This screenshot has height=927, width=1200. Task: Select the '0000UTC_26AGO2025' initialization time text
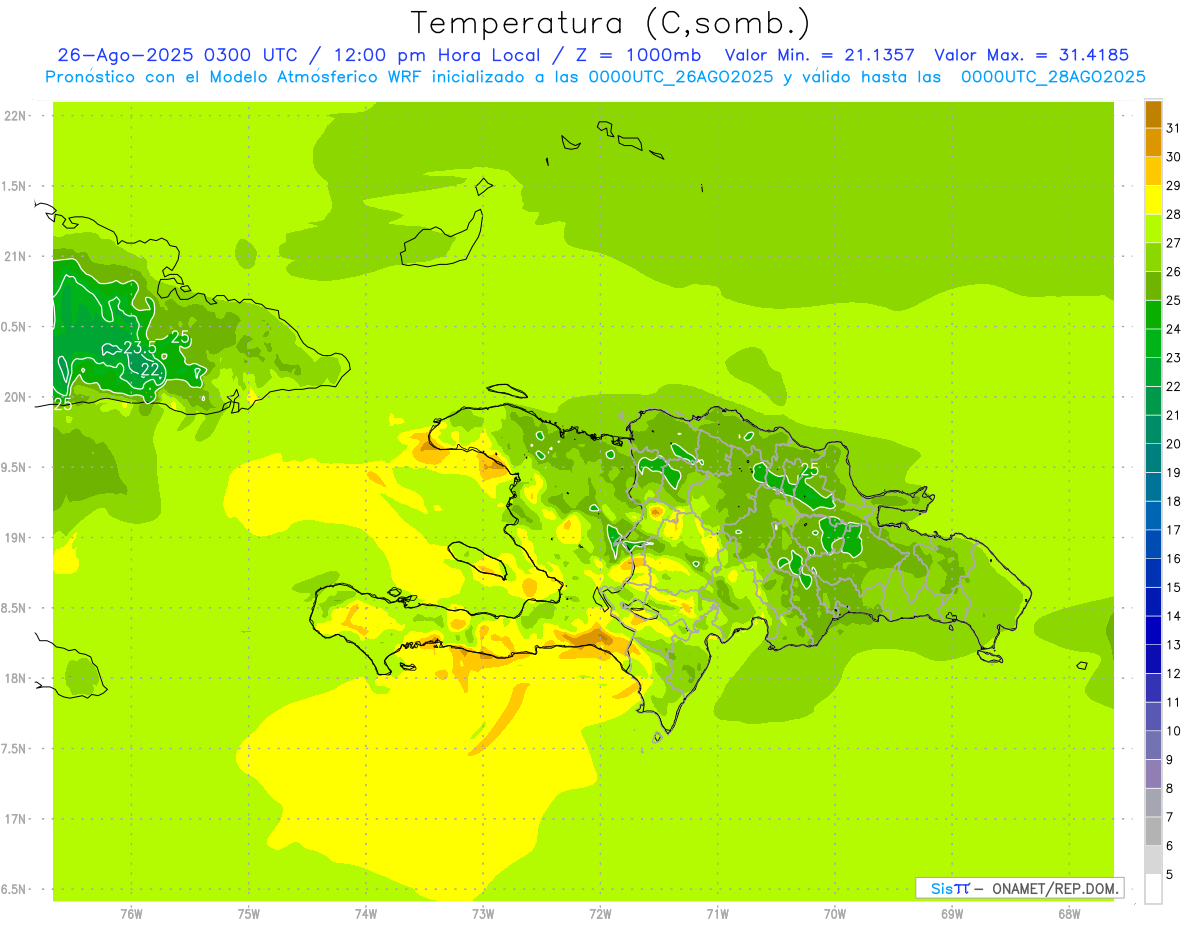click(682, 77)
